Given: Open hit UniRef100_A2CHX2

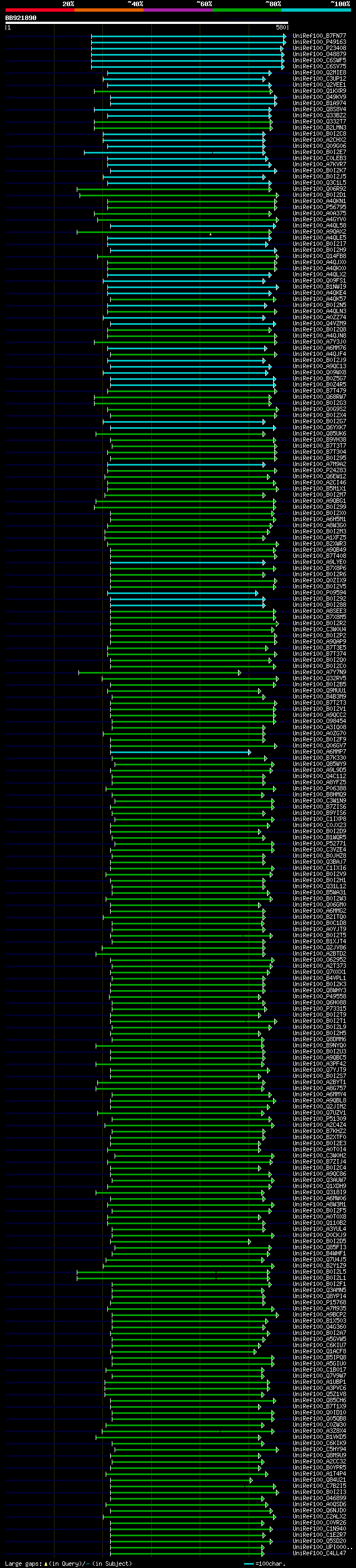Looking at the screenshot, I should click(x=319, y=140).
